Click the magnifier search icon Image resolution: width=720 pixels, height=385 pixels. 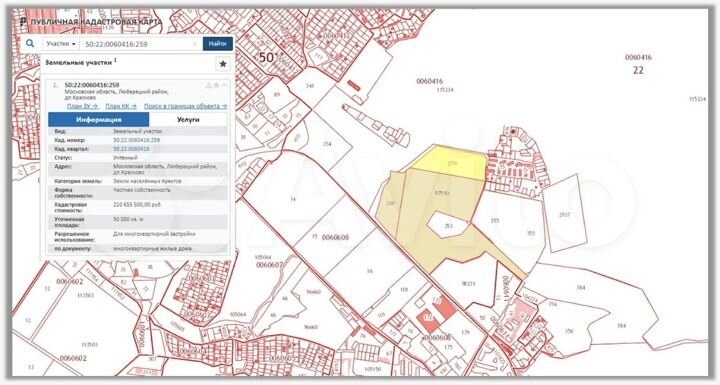pyautogui.click(x=30, y=44)
